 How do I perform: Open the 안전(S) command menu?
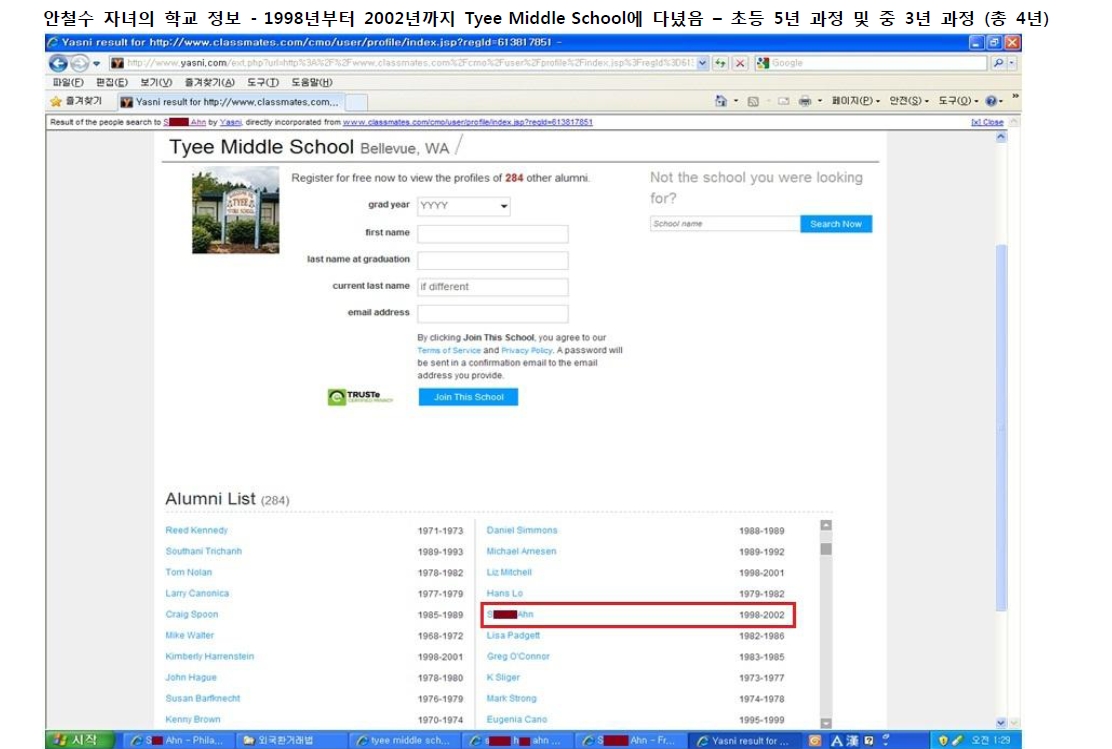click(908, 101)
